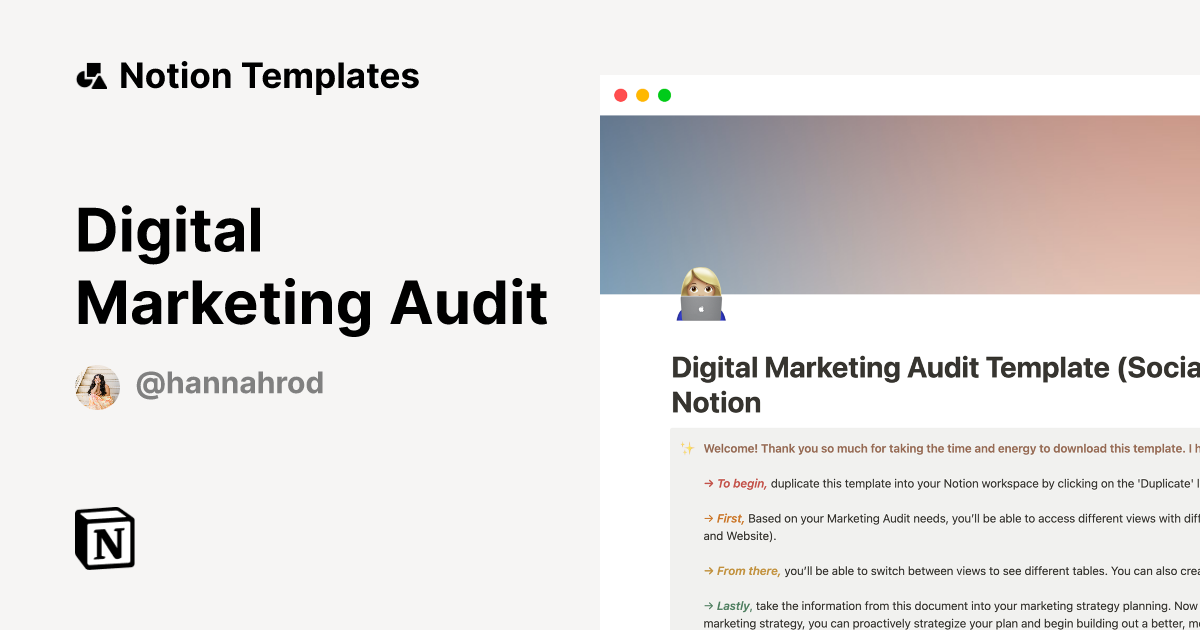1200x630 pixels.
Task: Click the orange 'First,' step text
Action: (730, 518)
